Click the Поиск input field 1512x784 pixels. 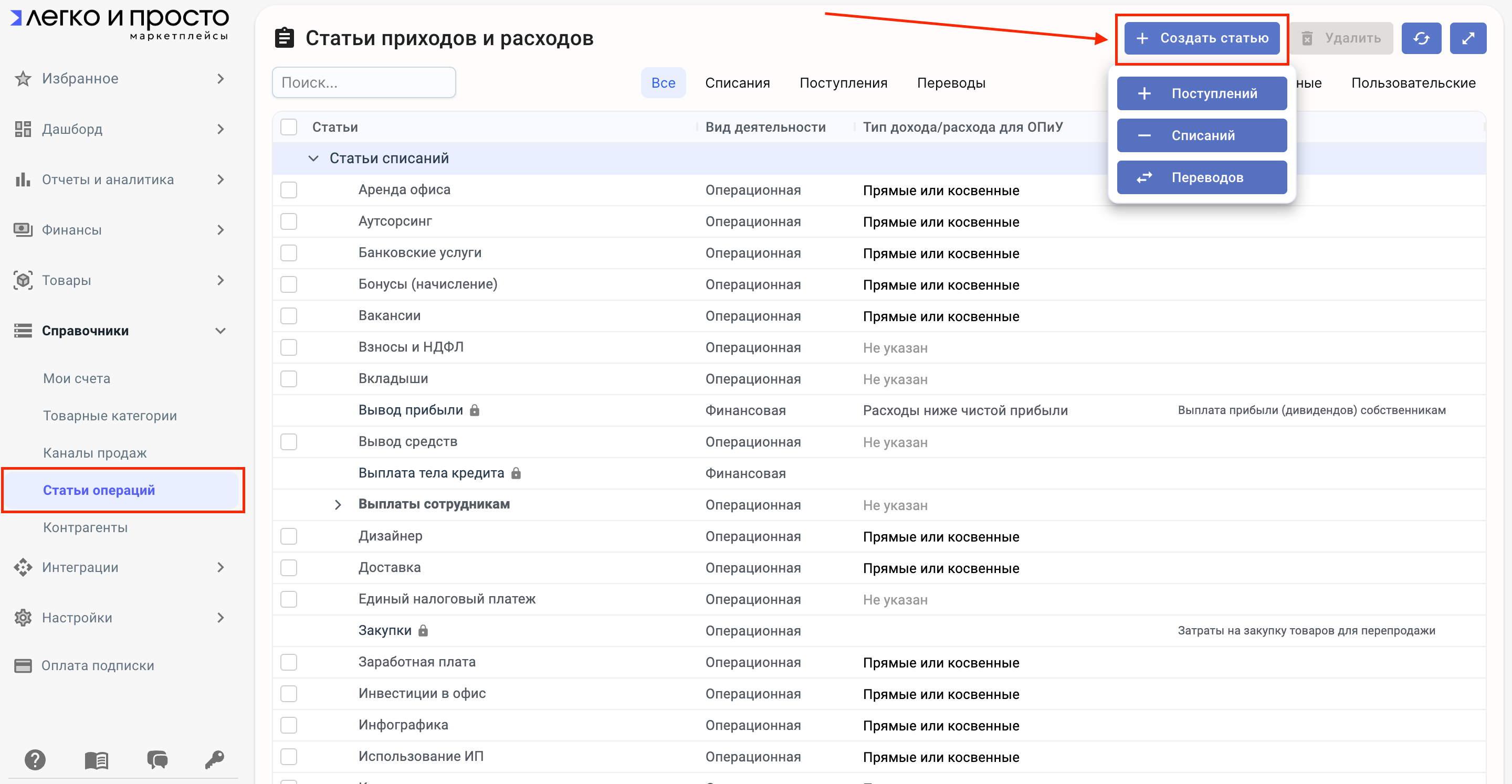(x=364, y=83)
